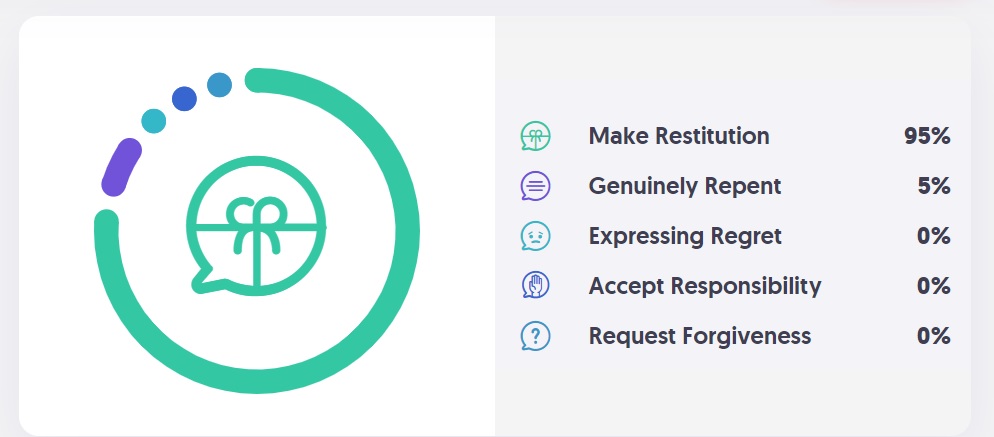Image resolution: width=994 pixels, height=437 pixels.
Task: Click the raised hand Accept Responsibility icon
Action: click(x=536, y=285)
